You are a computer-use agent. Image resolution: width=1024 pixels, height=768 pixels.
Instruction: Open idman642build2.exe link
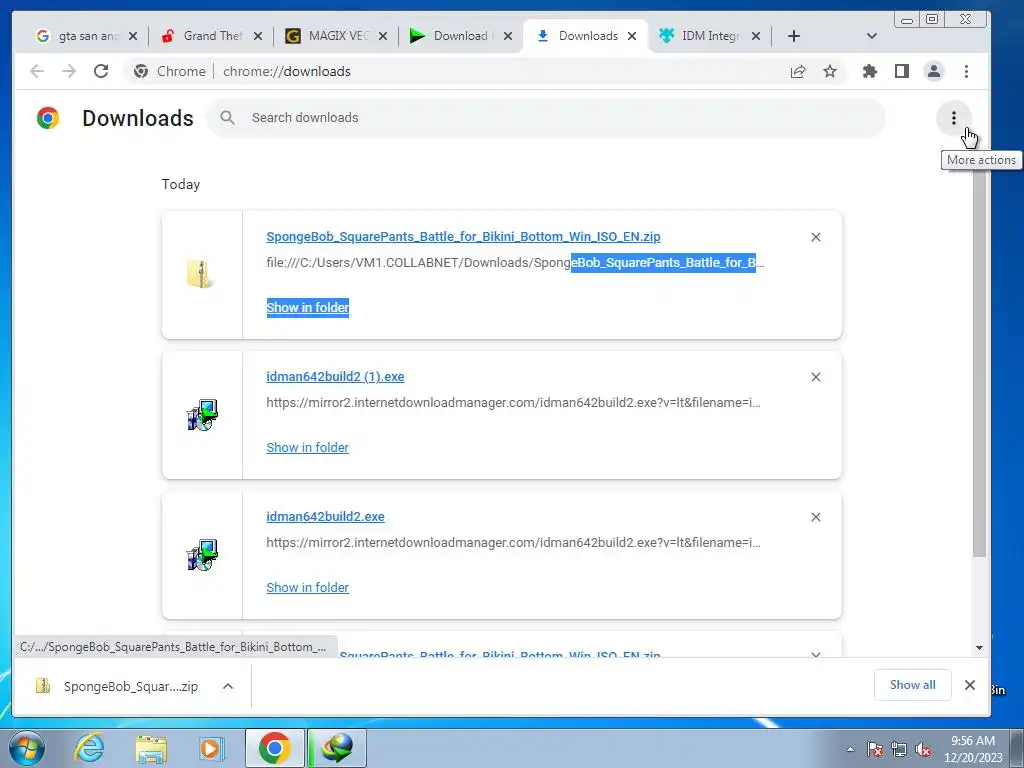(325, 516)
